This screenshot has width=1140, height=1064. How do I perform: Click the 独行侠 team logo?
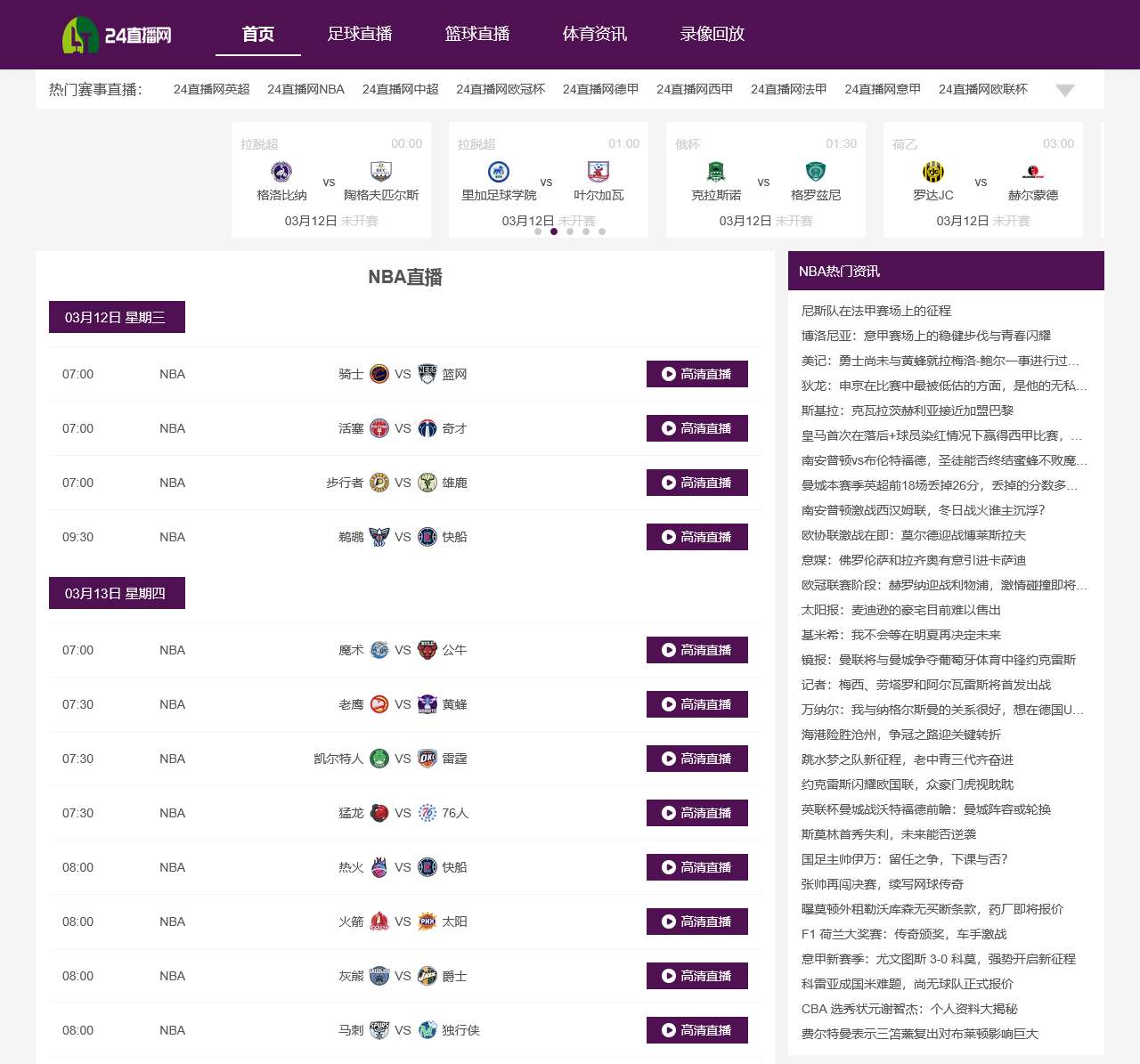[x=427, y=1030]
